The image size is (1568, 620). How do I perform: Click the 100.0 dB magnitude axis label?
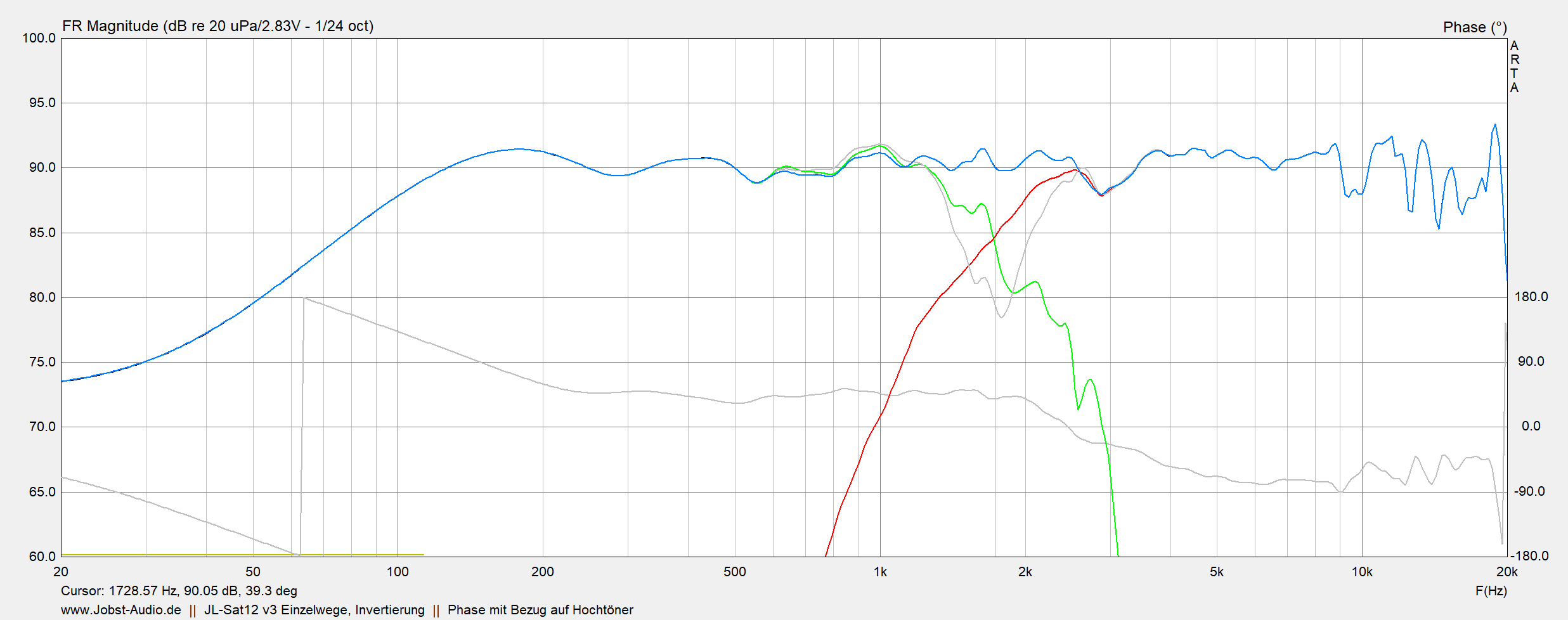(39, 38)
